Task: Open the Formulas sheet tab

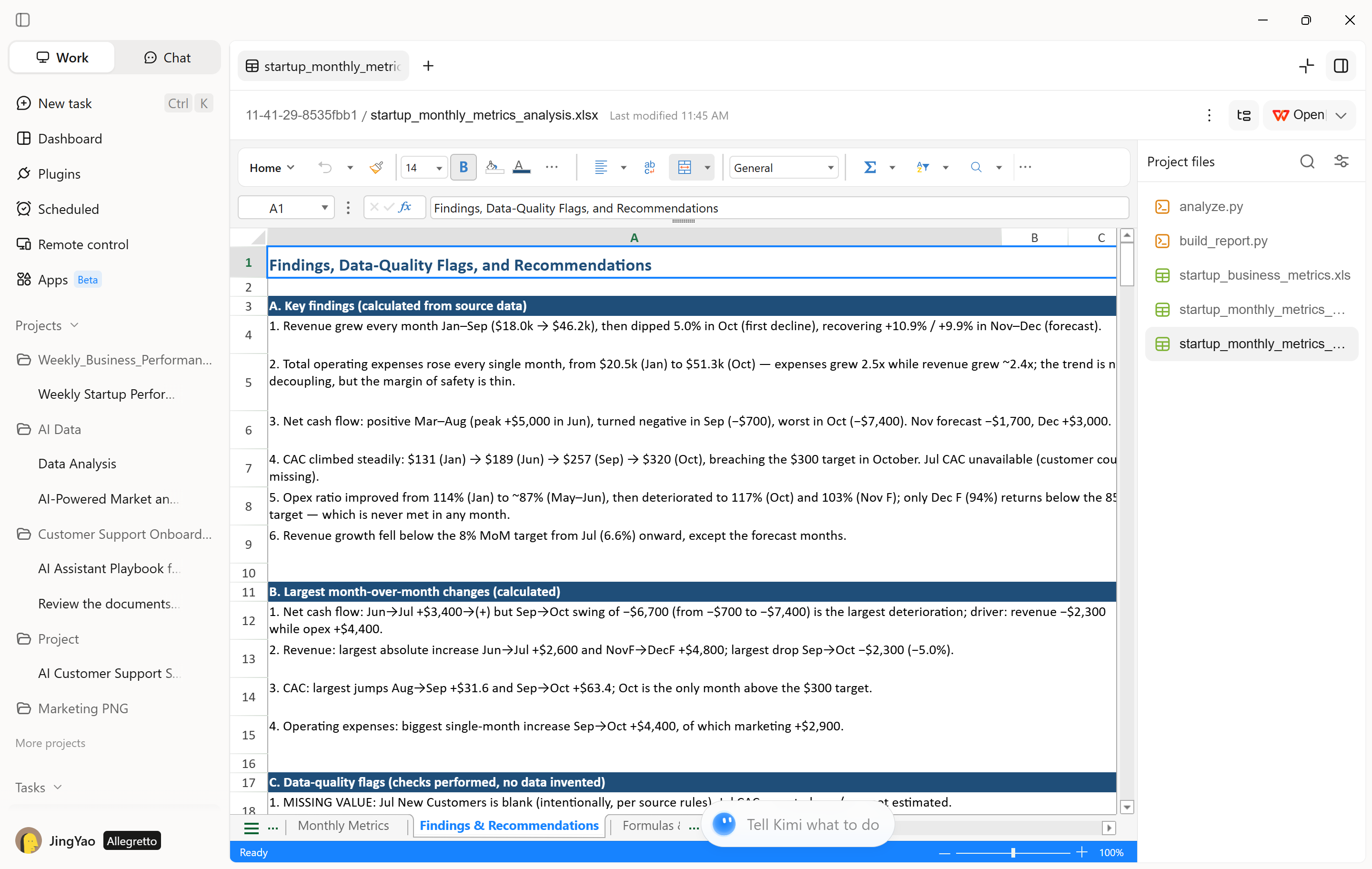Action: [x=651, y=825]
